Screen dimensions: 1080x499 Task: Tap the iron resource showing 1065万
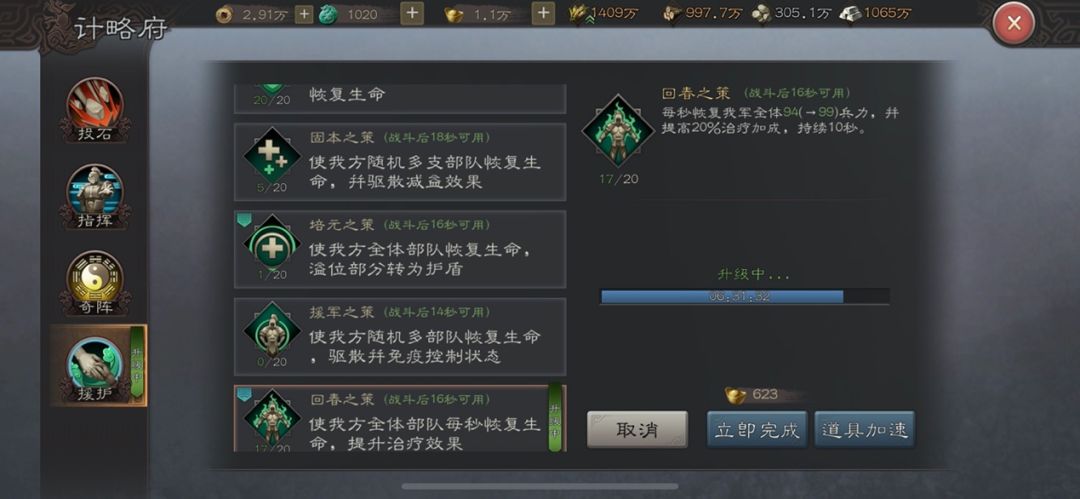851,14
